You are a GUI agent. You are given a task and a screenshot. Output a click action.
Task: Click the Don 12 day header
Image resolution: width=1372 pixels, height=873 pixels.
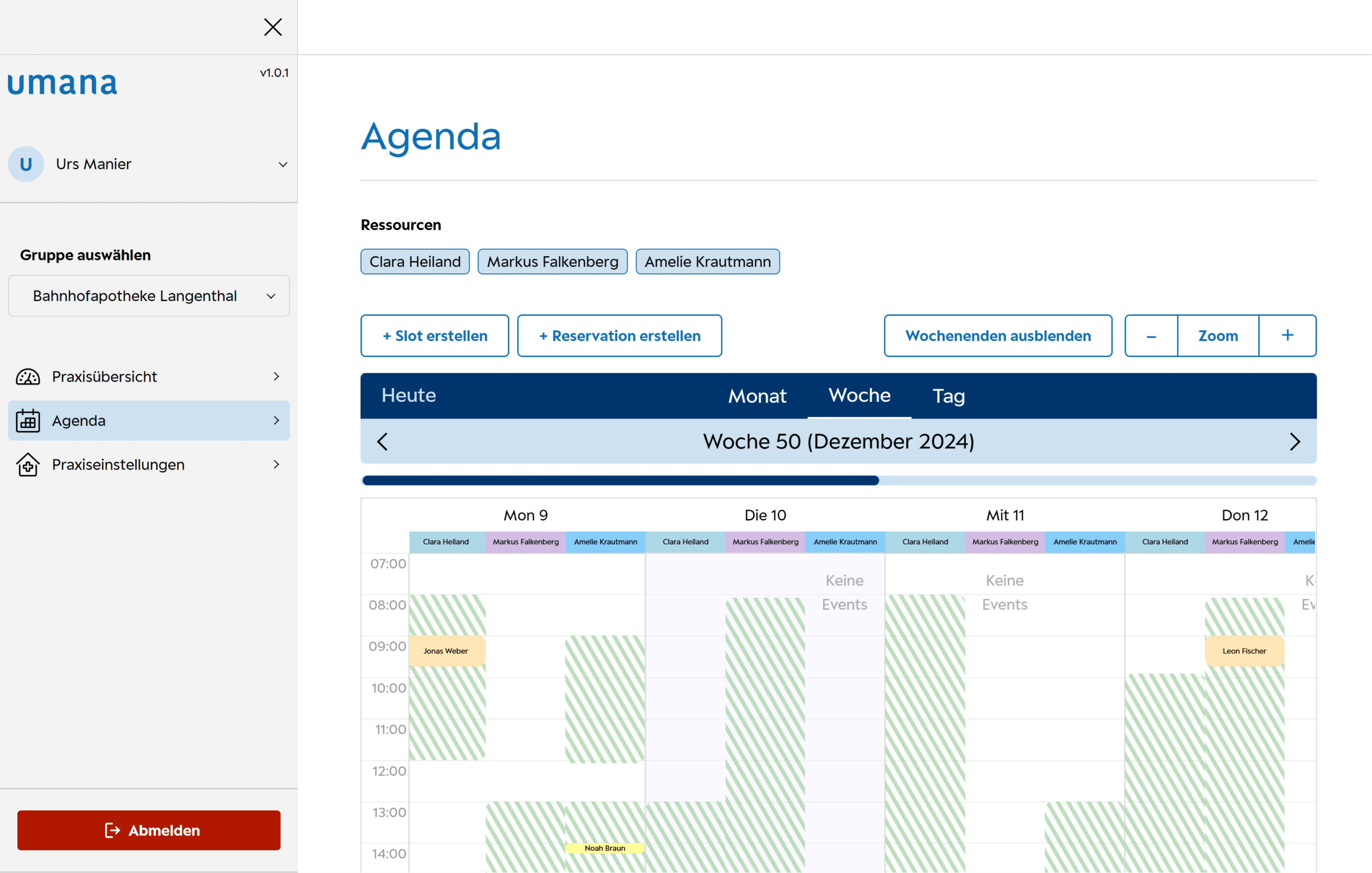(1245, 515)
